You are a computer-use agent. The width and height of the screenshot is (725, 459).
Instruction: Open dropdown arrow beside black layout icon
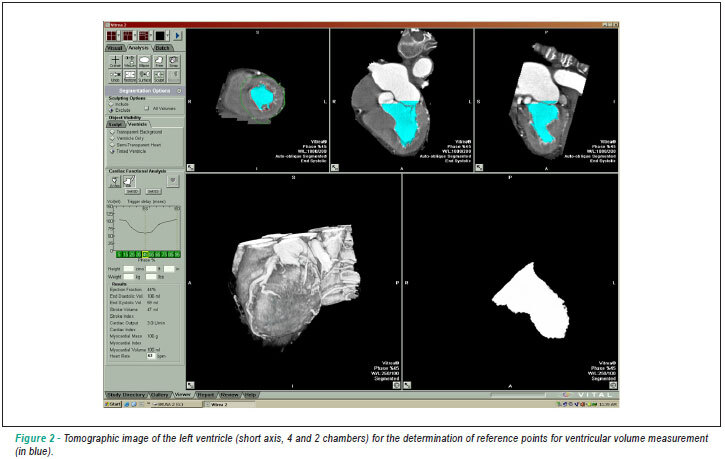point(167,36)
